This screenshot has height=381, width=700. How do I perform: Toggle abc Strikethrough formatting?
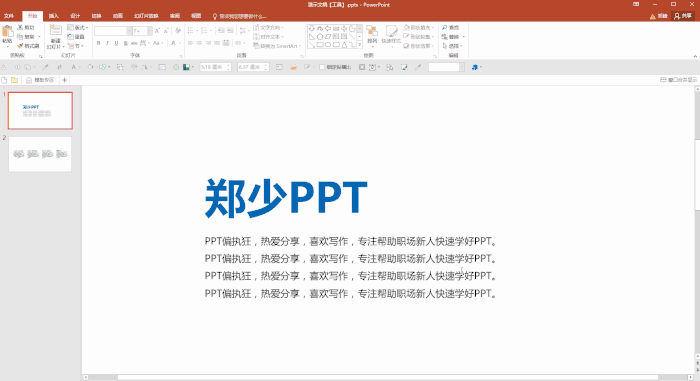pos(134,43)
